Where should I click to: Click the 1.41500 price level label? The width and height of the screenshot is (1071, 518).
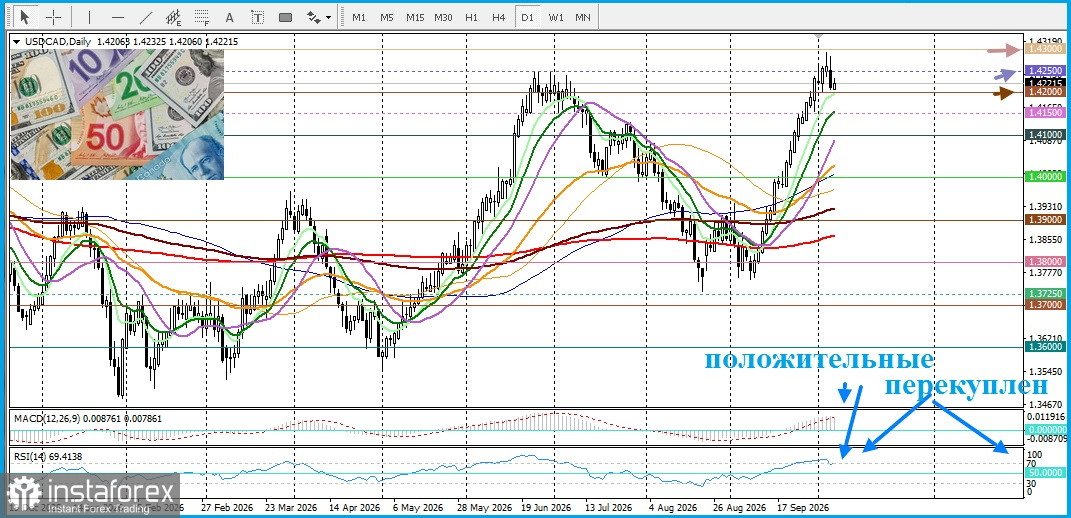pyautogui.click(x=1044, y=112)
